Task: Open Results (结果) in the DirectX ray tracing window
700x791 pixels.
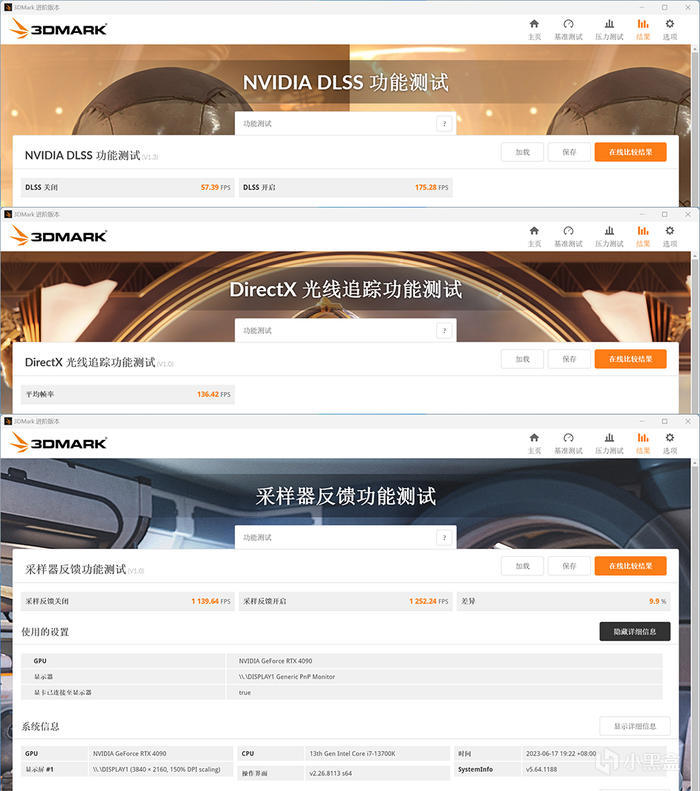Action: (643, 236)
